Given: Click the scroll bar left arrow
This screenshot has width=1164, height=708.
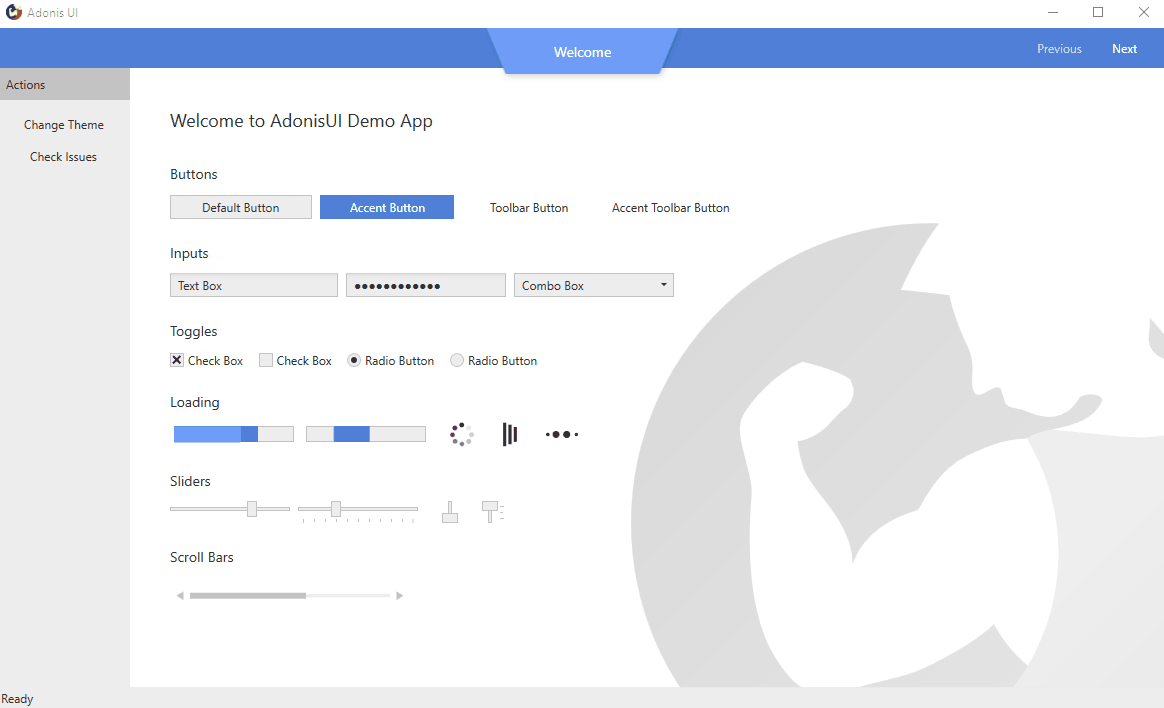Looking at the screenshot, I should 180,595.
